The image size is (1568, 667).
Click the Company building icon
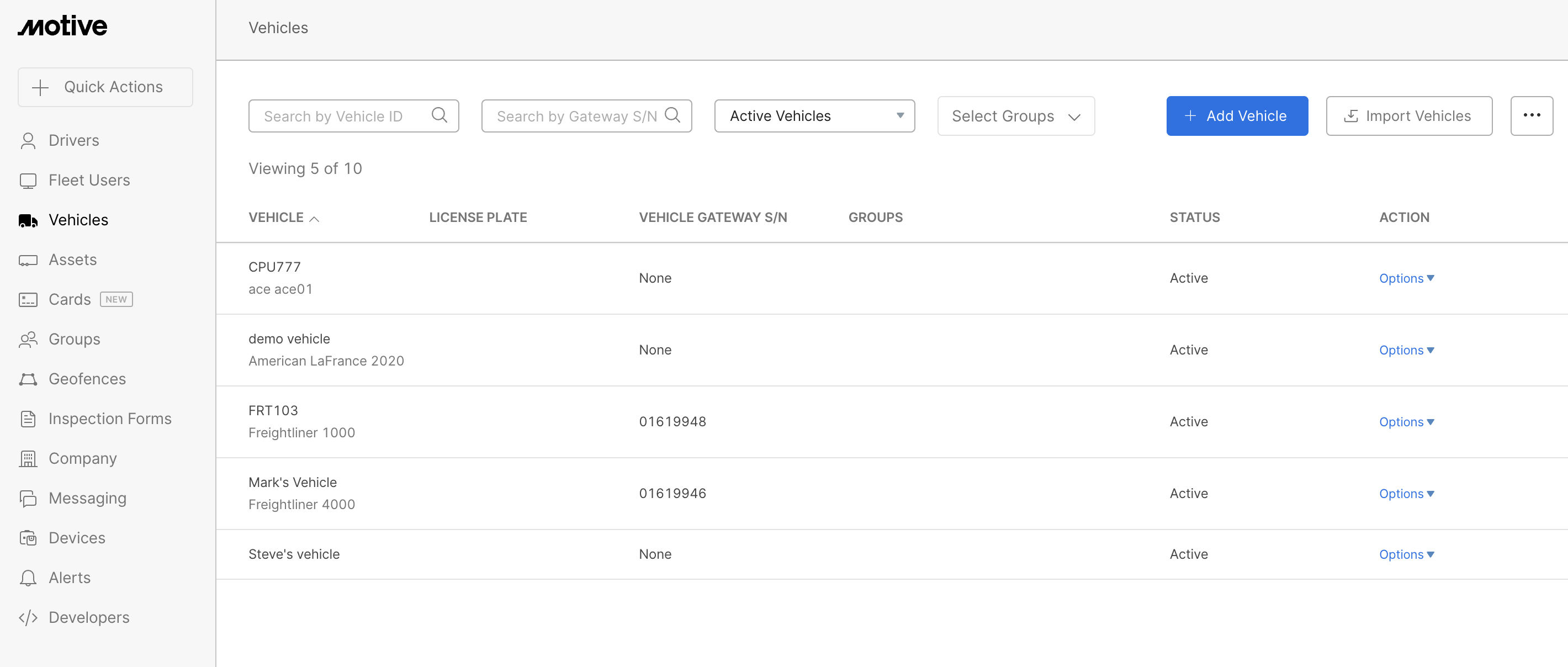28,458
